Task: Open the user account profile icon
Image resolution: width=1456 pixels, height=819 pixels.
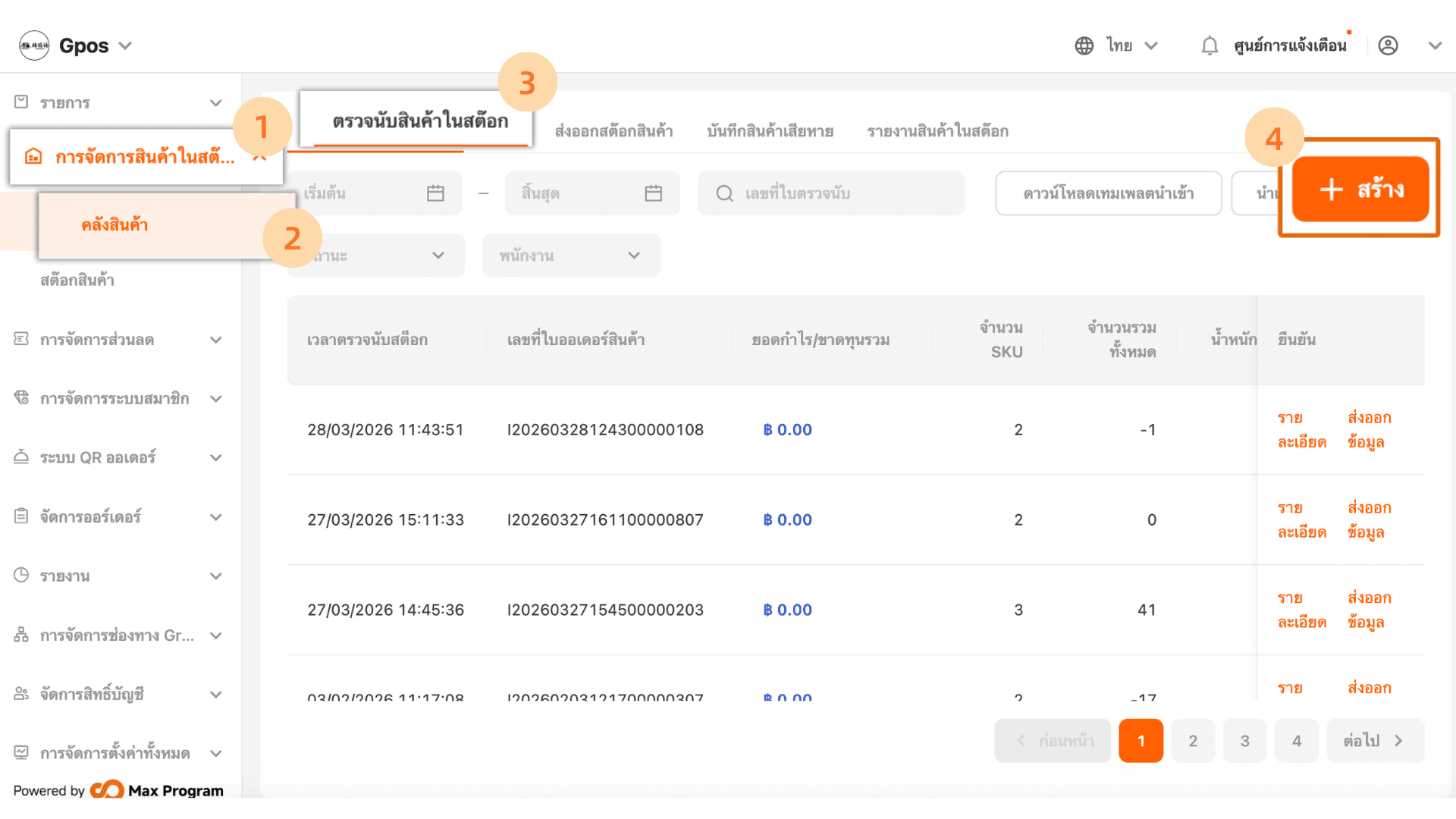Action: [1388, 45]
